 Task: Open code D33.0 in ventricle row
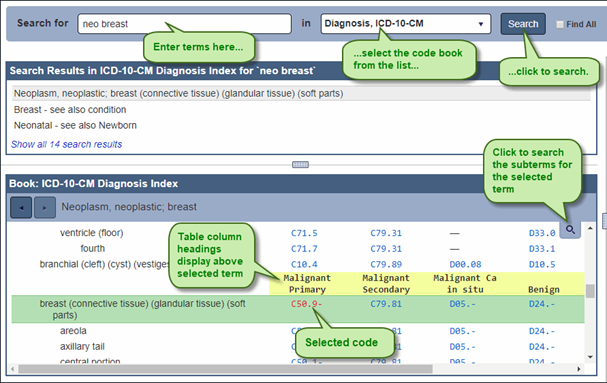(542, 233)
